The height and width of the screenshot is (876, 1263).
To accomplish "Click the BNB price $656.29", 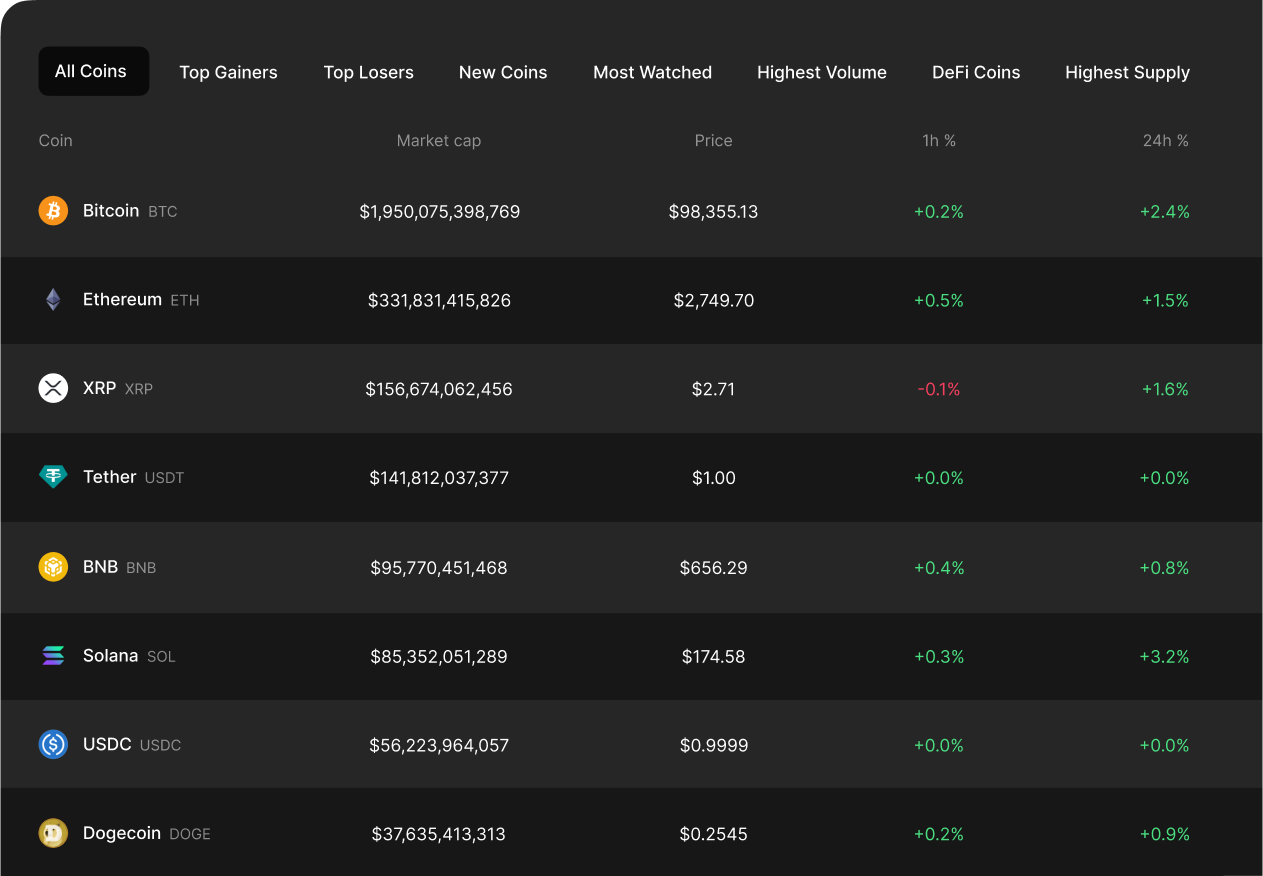I will coord(714,568).
